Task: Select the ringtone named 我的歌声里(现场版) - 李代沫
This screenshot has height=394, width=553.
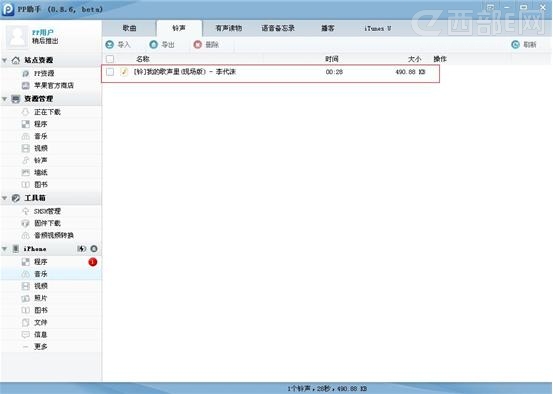Action: pyautogui.click(x=184, y=72)
